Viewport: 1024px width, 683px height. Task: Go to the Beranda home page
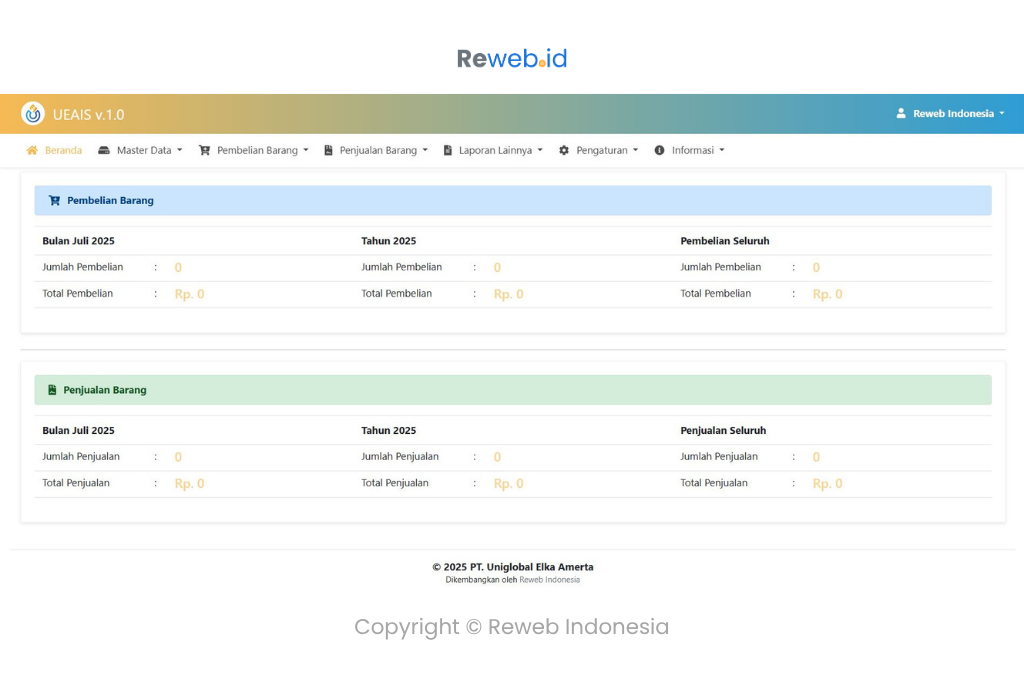63,151
